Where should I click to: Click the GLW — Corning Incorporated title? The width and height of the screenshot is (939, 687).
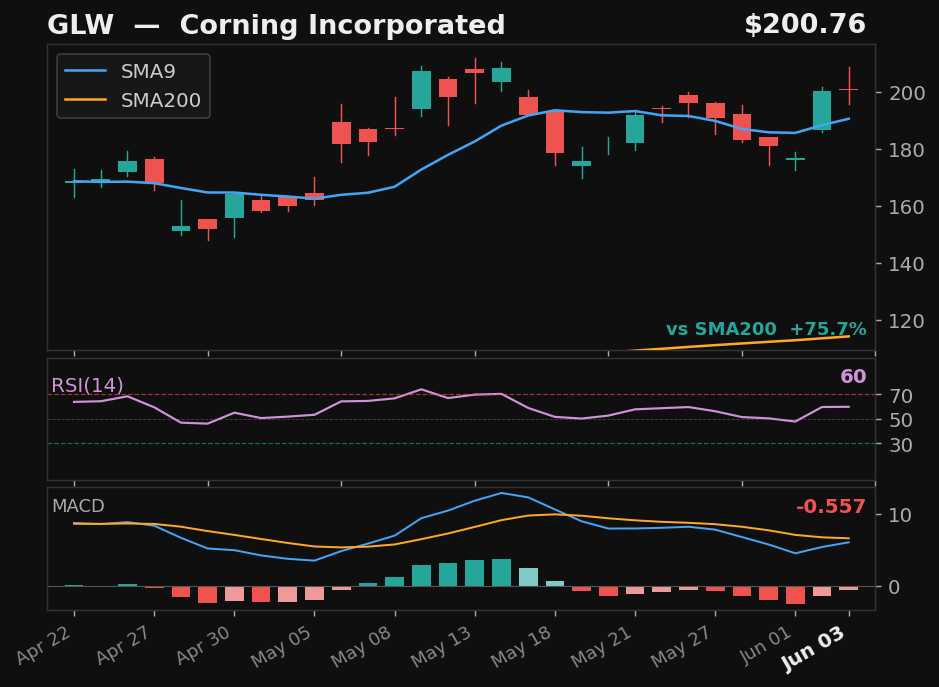click(x=276, y=26)
